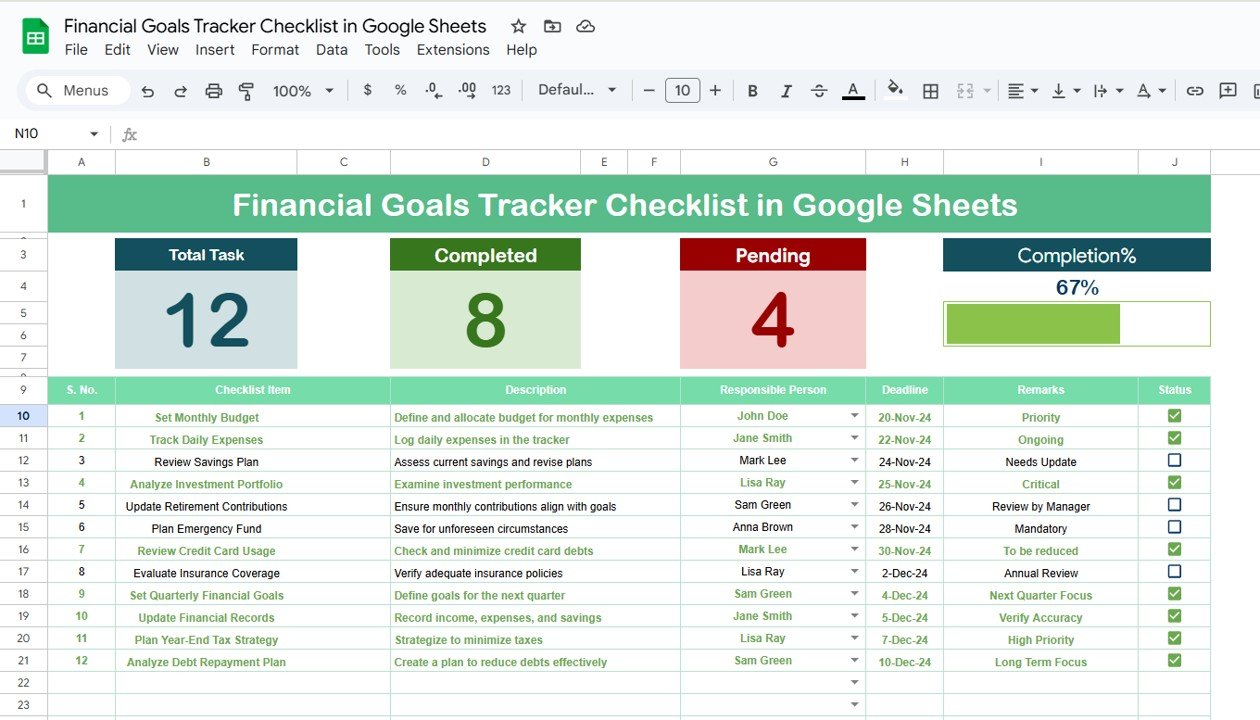Decrease decimal places
Viewport: 1260px width, 720px height.
(433, 90)
